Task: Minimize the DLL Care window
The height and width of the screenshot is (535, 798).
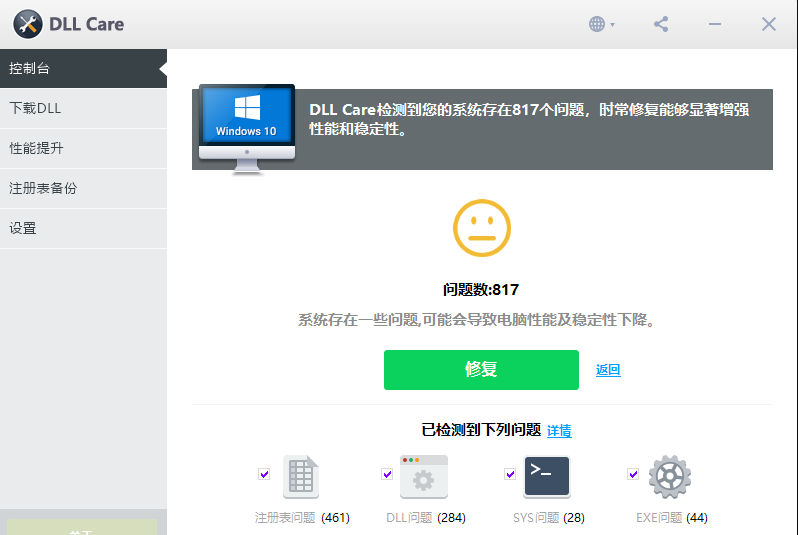Action: [715, 24]
